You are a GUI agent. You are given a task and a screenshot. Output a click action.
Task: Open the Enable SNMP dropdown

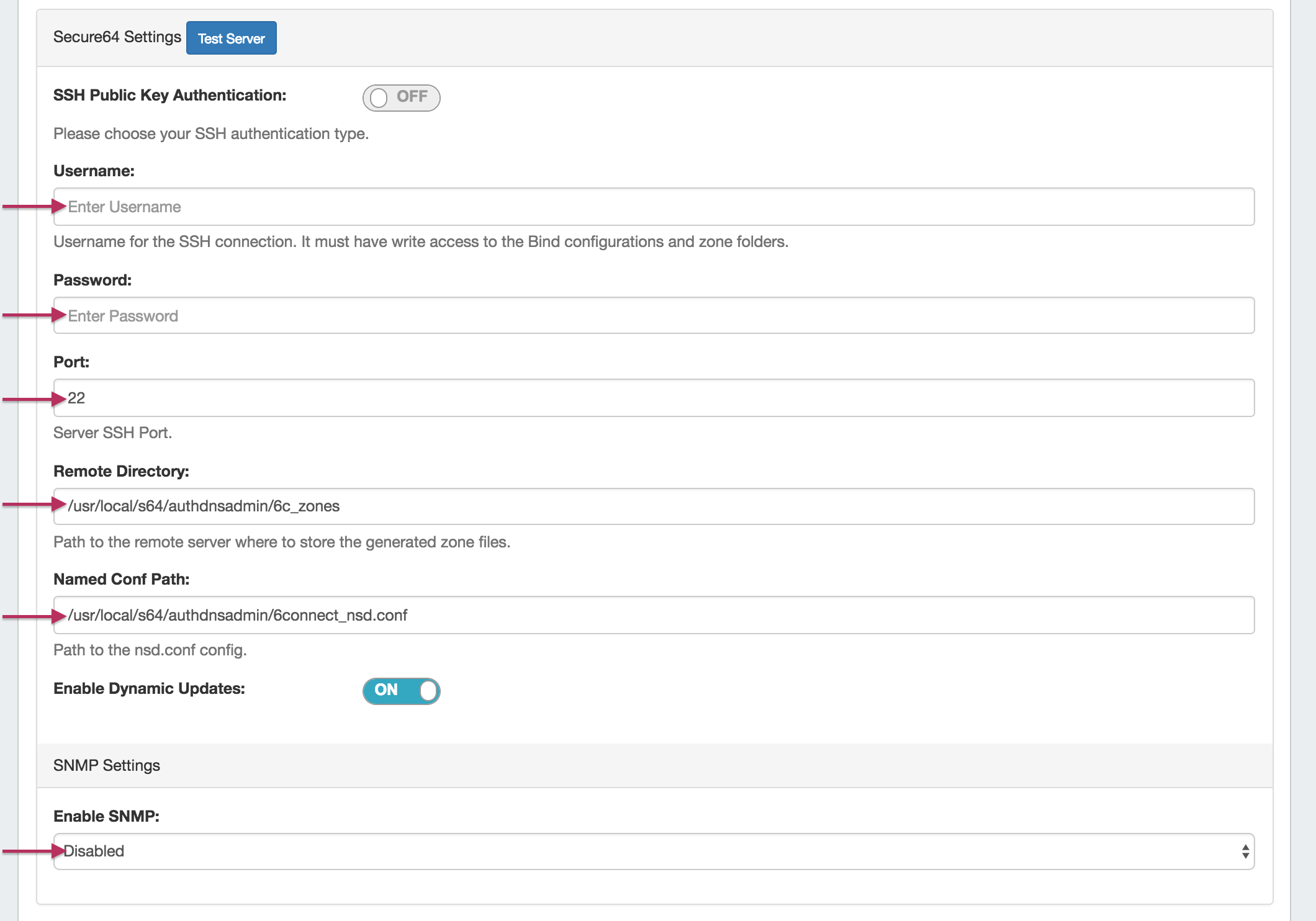pyautogui.click(x=653, y=851)
